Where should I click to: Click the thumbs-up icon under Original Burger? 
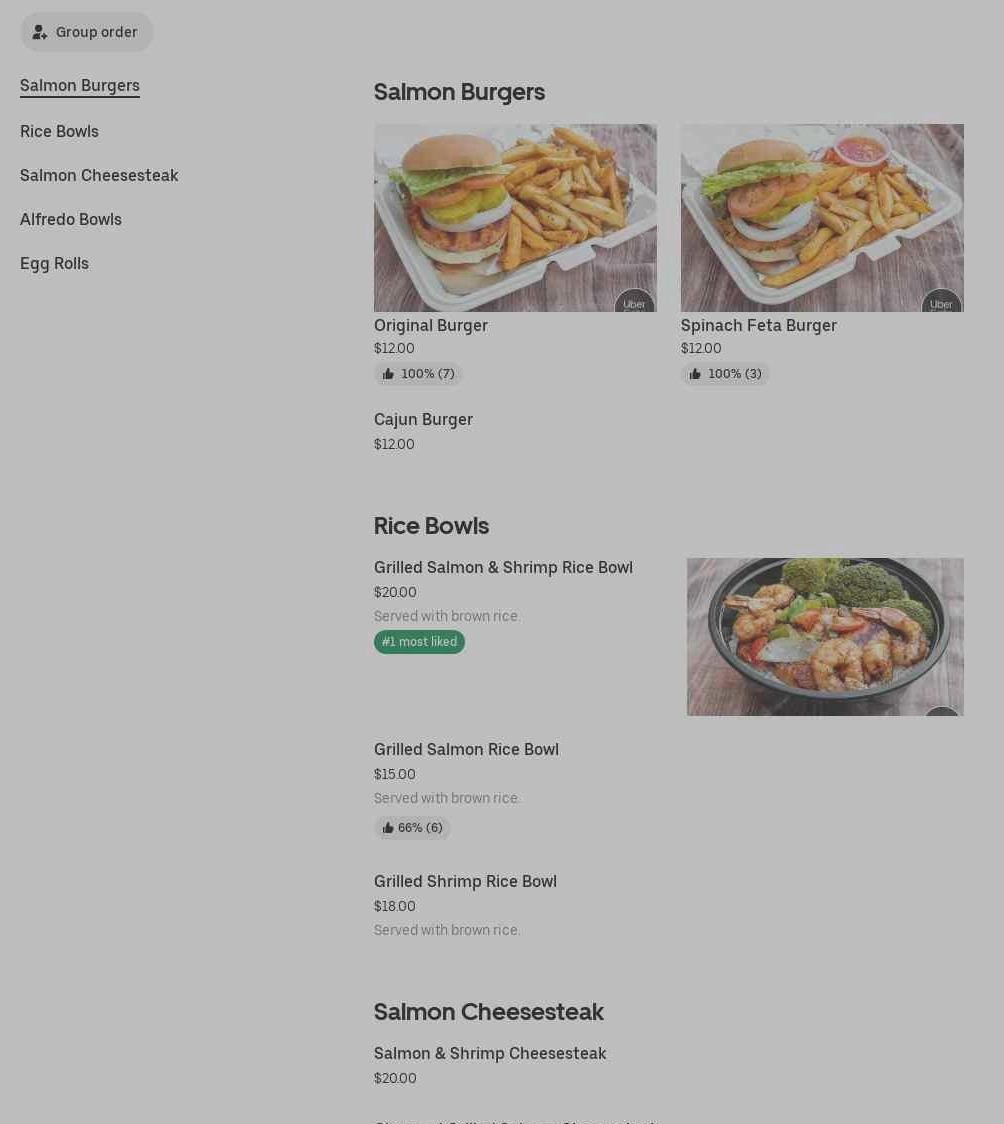pyautogui.click(x=388, y=374)
